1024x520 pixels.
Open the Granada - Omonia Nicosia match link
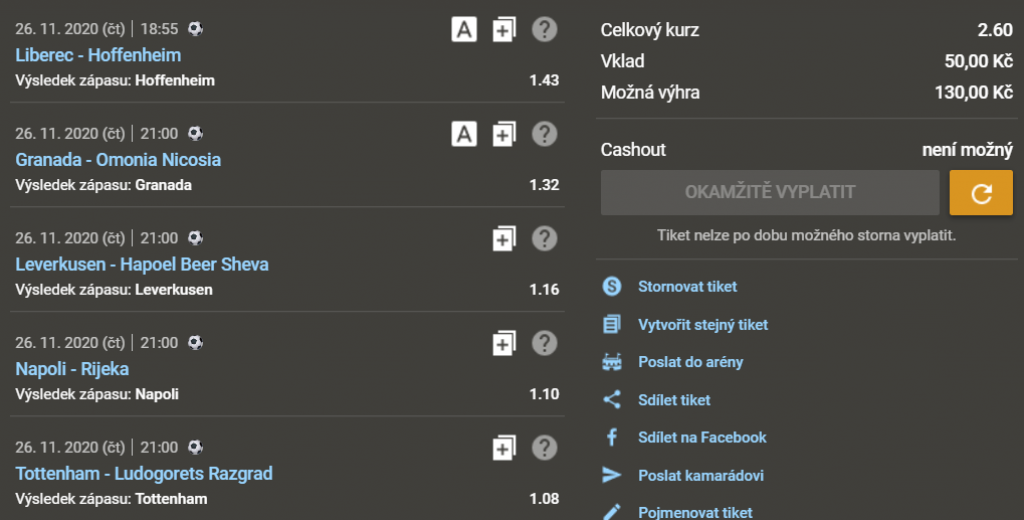click(118, 160)
